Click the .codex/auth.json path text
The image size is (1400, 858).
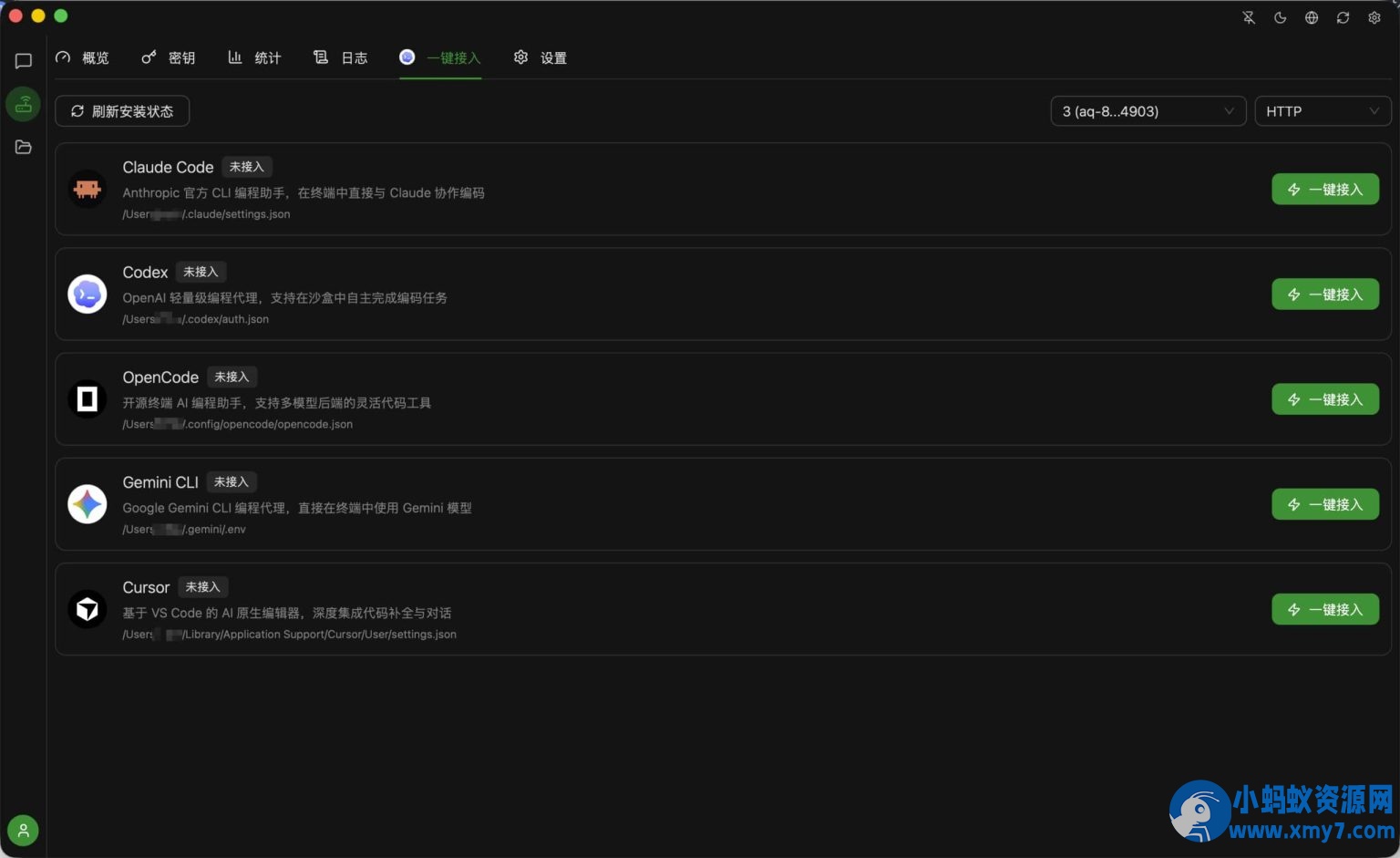click(196, 319)
